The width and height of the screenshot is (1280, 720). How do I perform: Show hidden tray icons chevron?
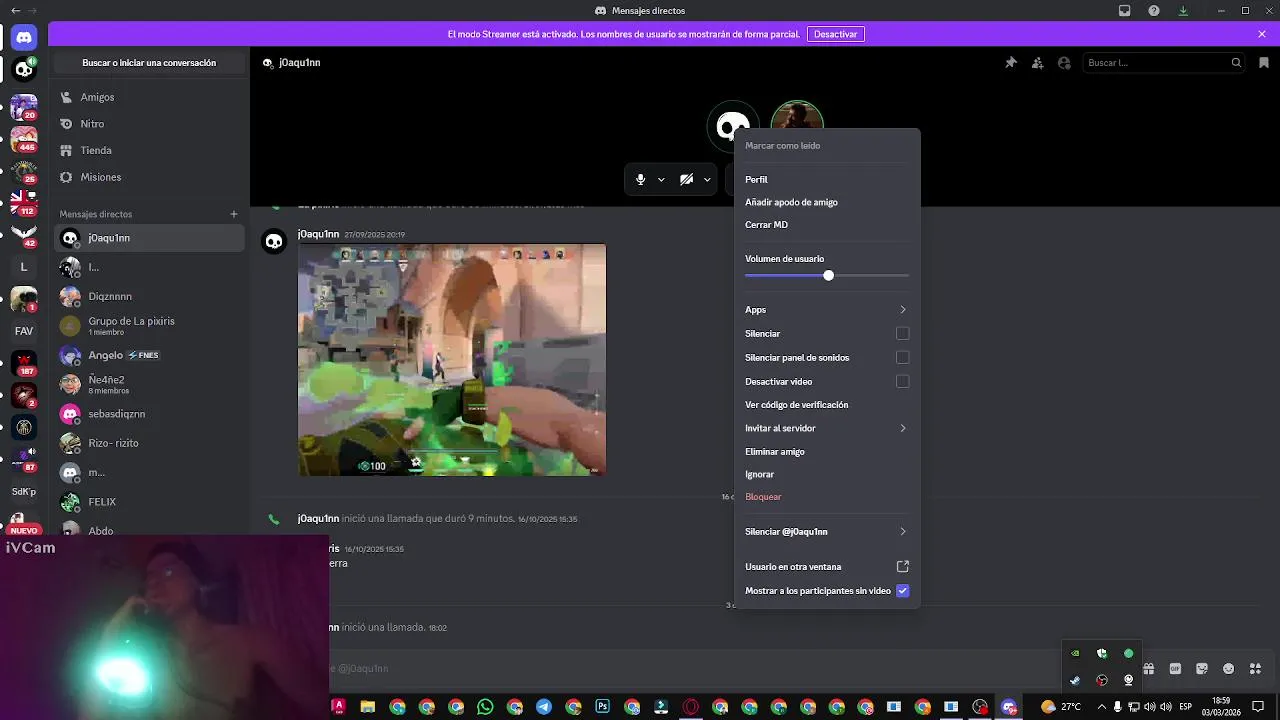(x=1101, y=707)
